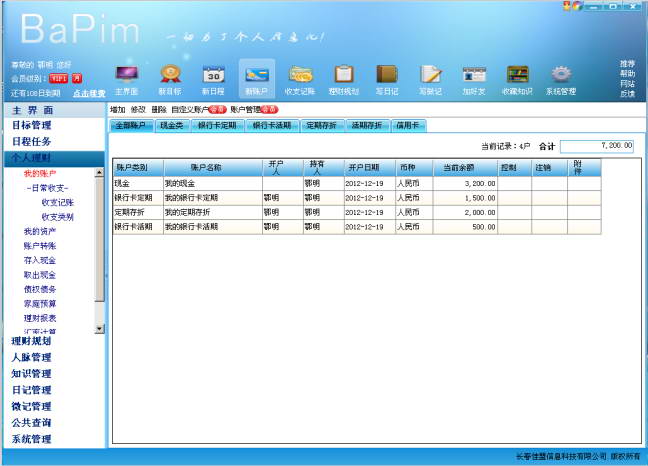
Task: Expand the 目标管理 sidebar section
Action: pyautogui.click(x=55, y=125)
